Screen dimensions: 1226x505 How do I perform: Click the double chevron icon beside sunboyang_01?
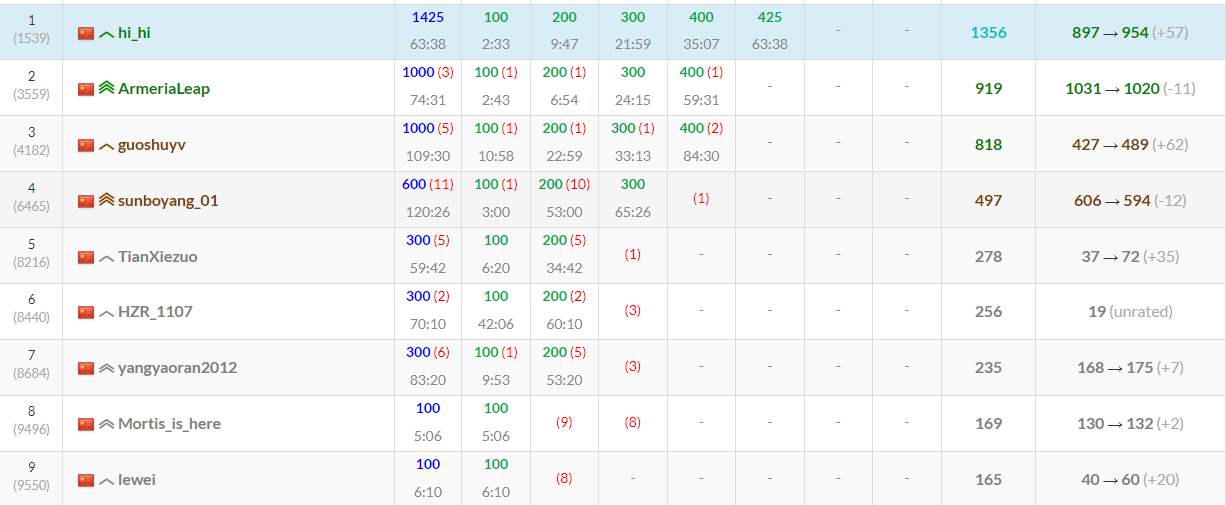(106, 200)
